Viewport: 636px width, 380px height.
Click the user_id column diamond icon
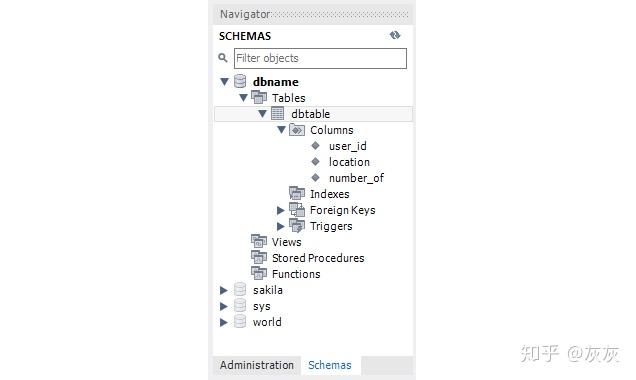(x=315, y=146)
